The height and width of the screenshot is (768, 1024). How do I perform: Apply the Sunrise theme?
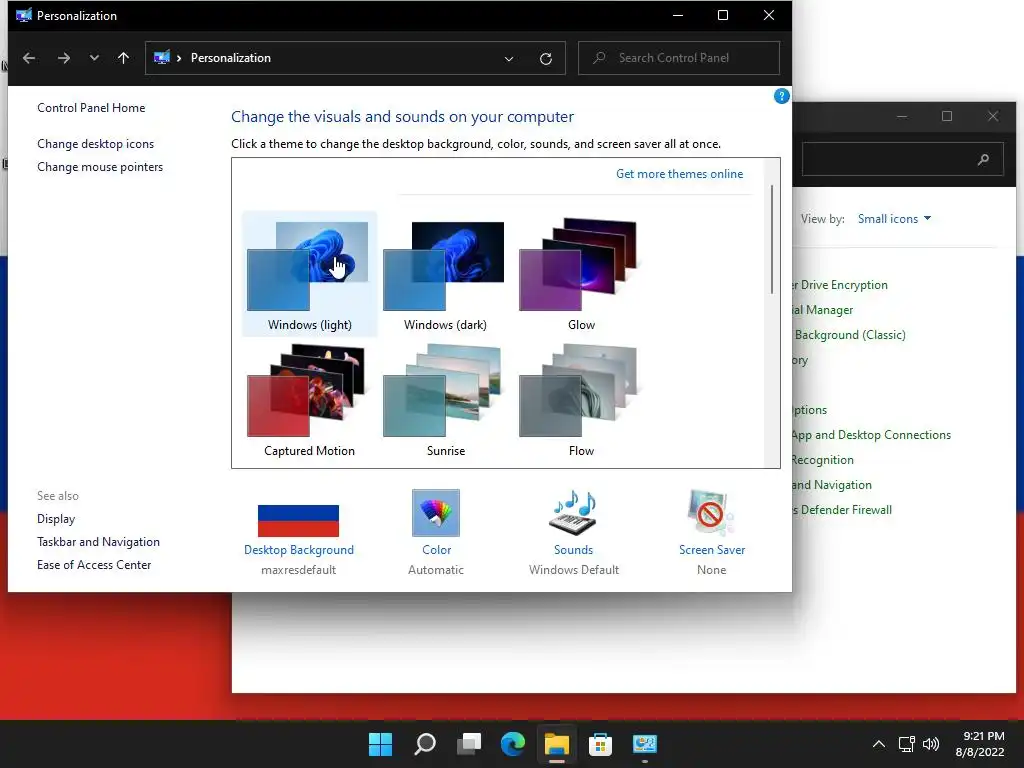point(445,400)
